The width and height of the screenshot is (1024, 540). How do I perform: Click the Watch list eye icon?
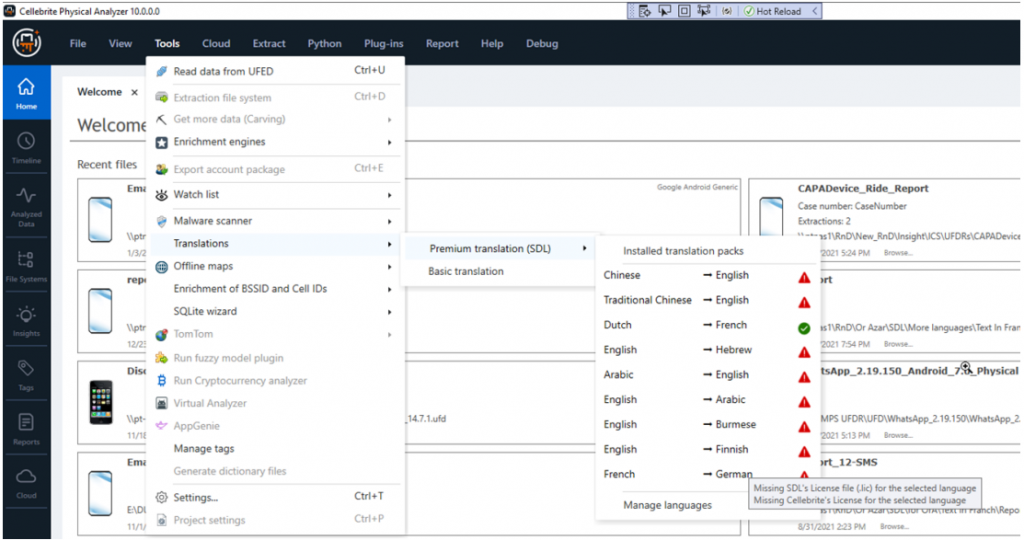pyautogui.click(x=161, y=195)
